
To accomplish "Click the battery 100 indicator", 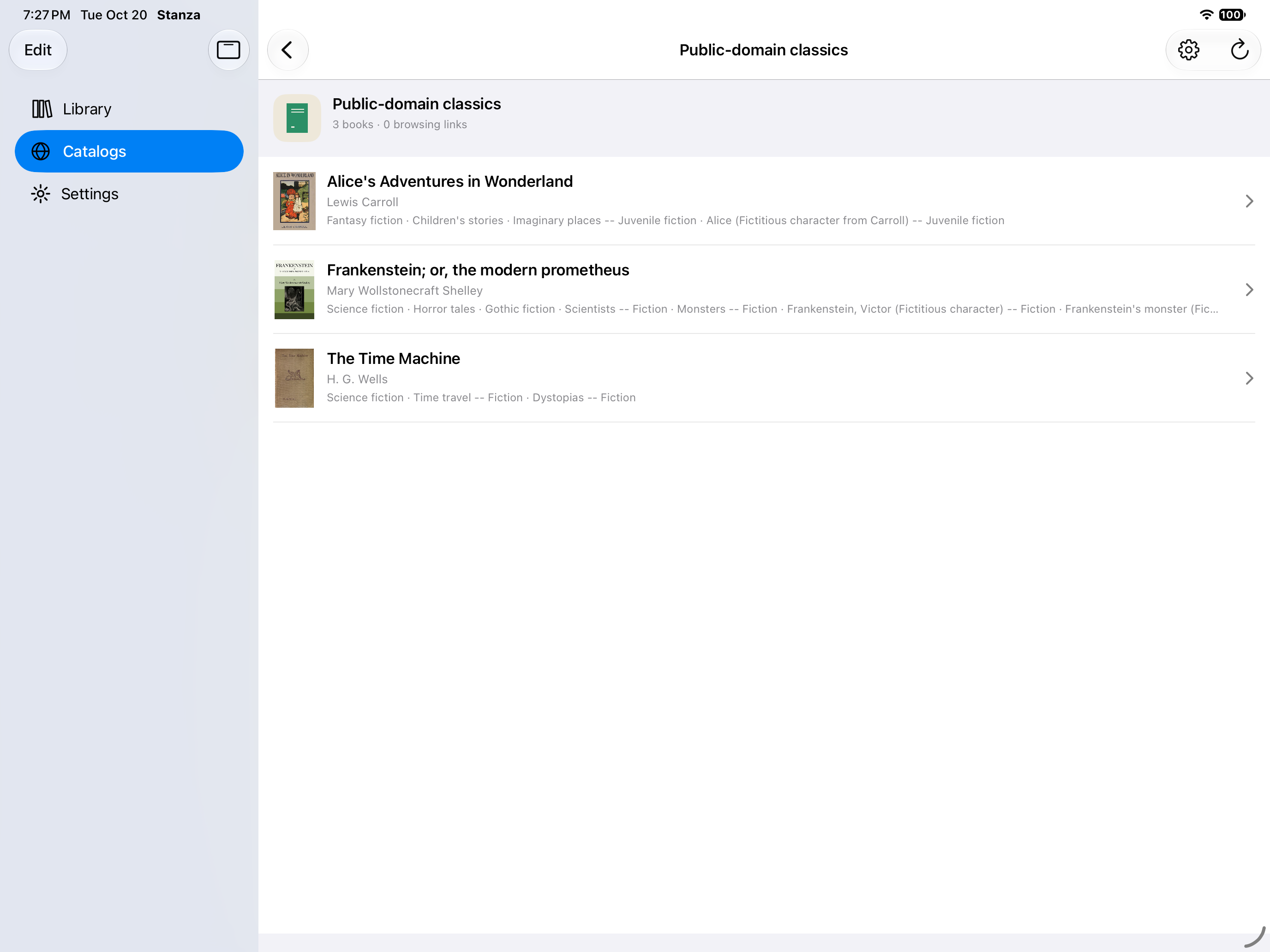I will pyautogui.click(x=1232, y=15).
